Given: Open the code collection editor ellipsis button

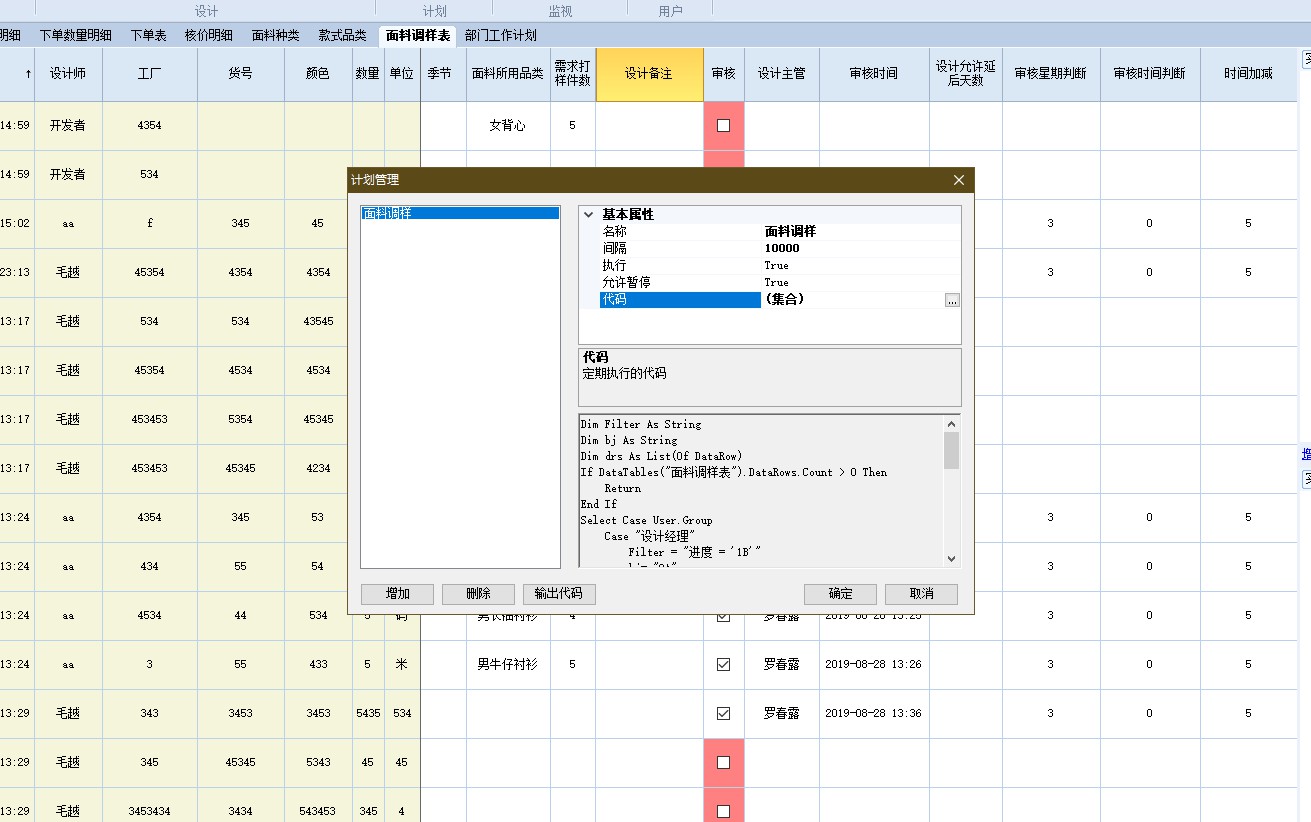Looking at the screenshot, I should pos(952,300).
